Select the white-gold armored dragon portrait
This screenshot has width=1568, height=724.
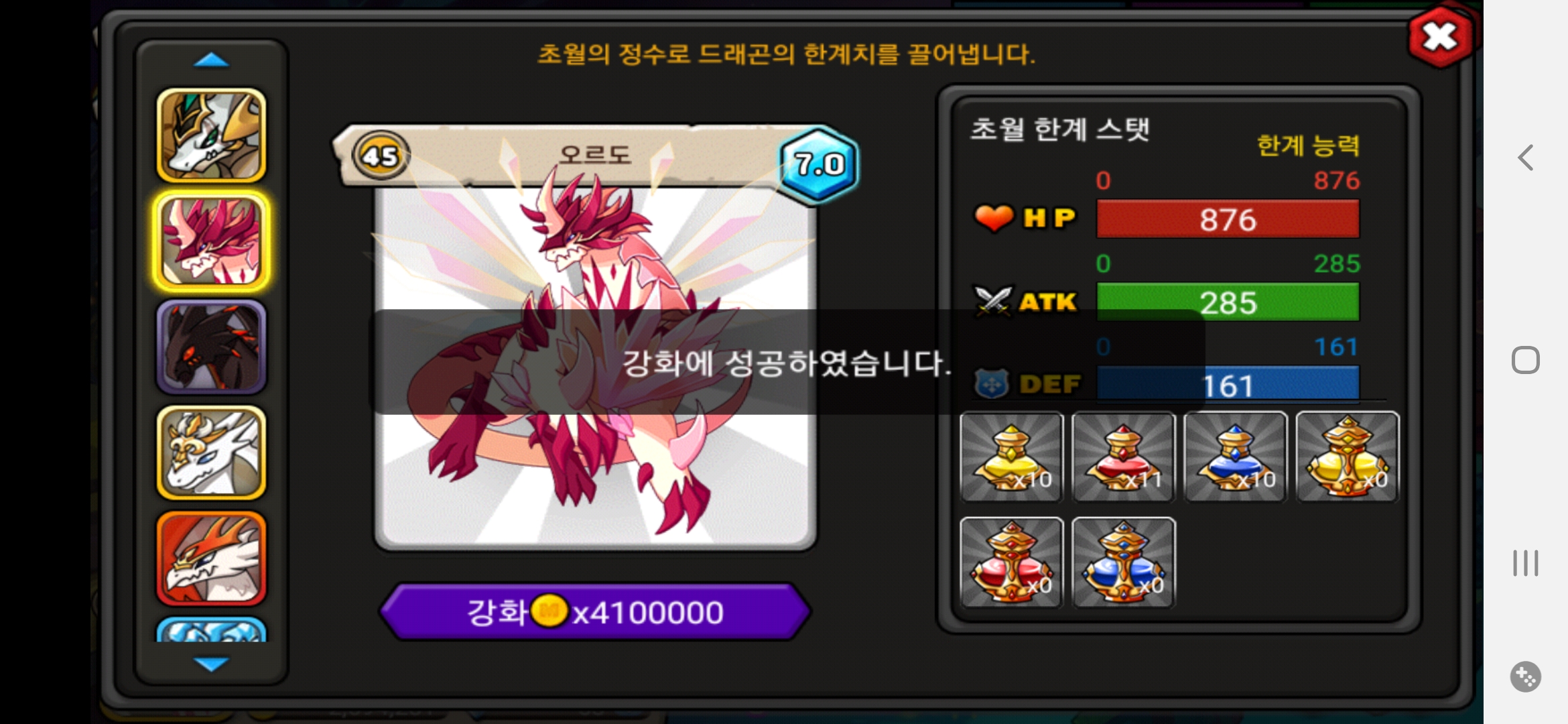(x=211, y=135)
